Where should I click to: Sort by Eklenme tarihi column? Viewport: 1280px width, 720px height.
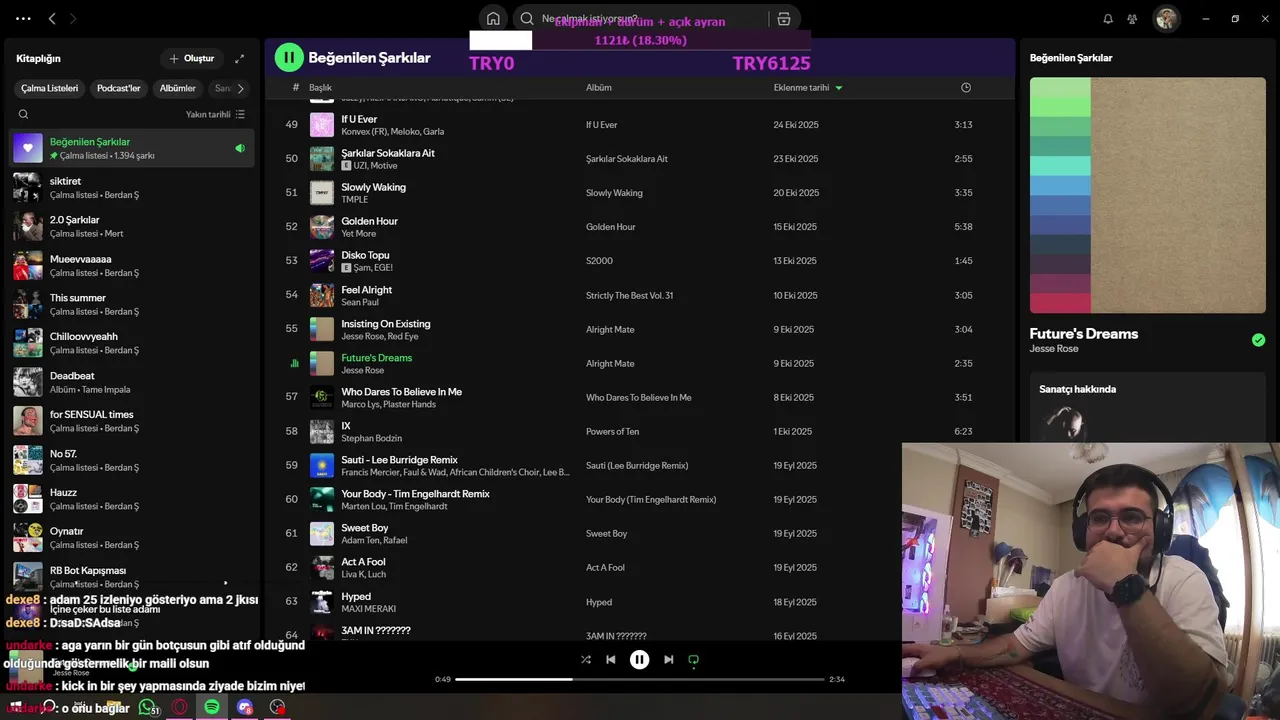pyautogui.click(x=808, y=87)
